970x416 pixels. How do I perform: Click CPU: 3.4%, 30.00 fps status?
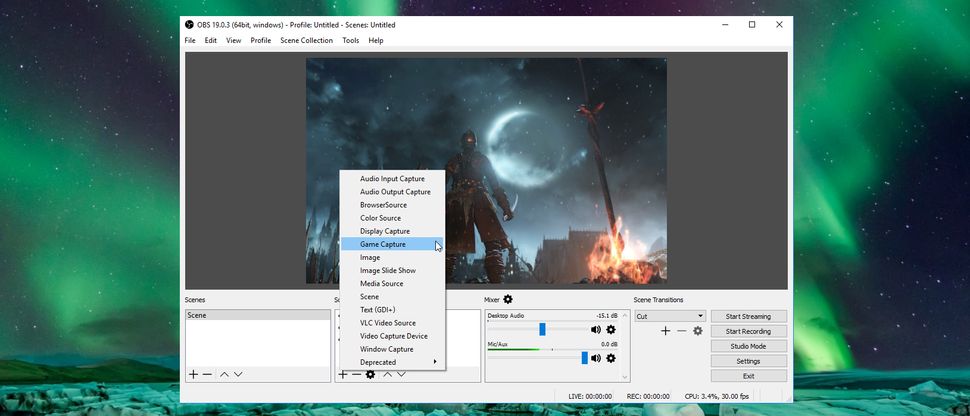coord(716,396)
